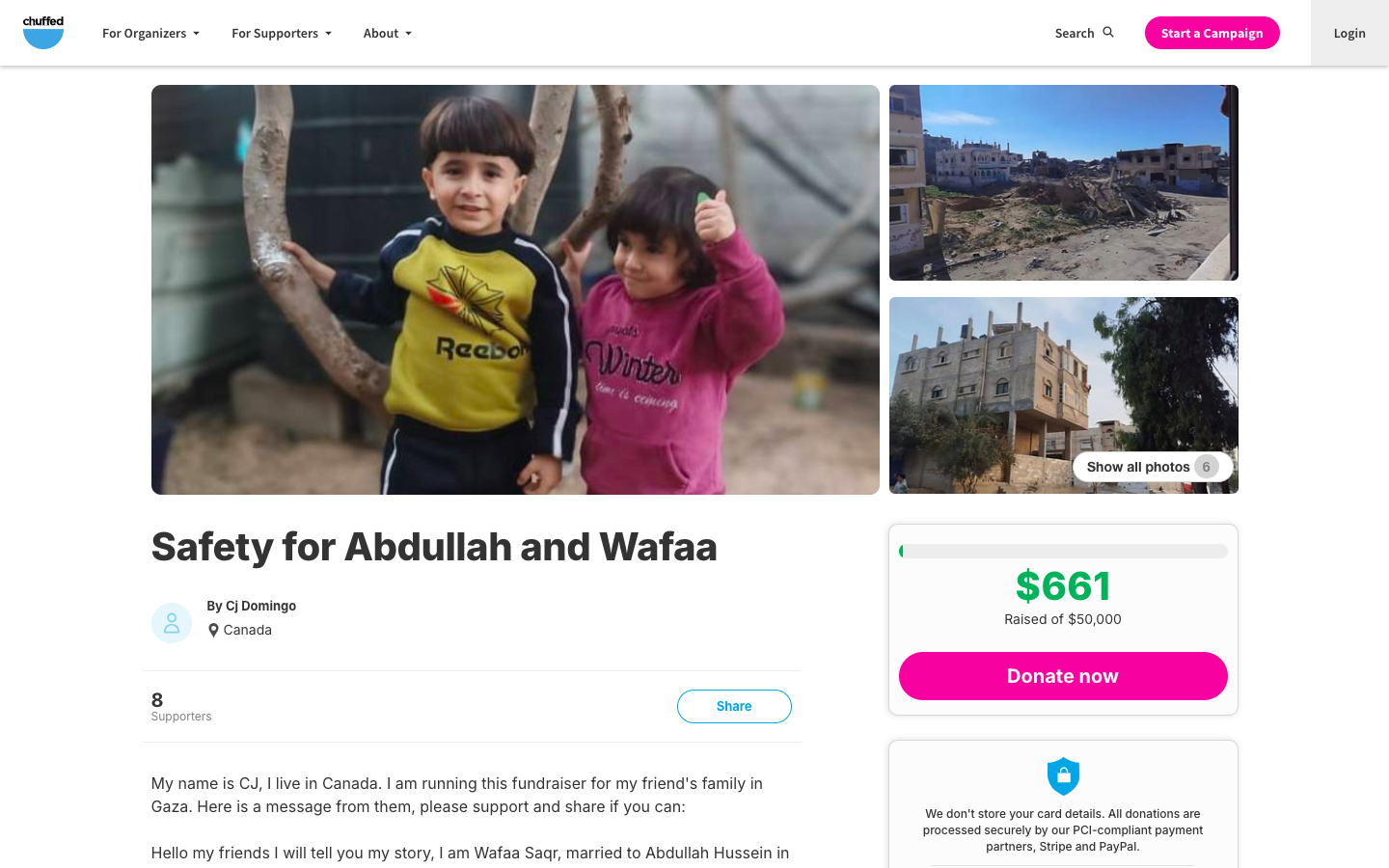The image size is (1389, 868).
Task: Open the main photo of two children
Action: 515,289
